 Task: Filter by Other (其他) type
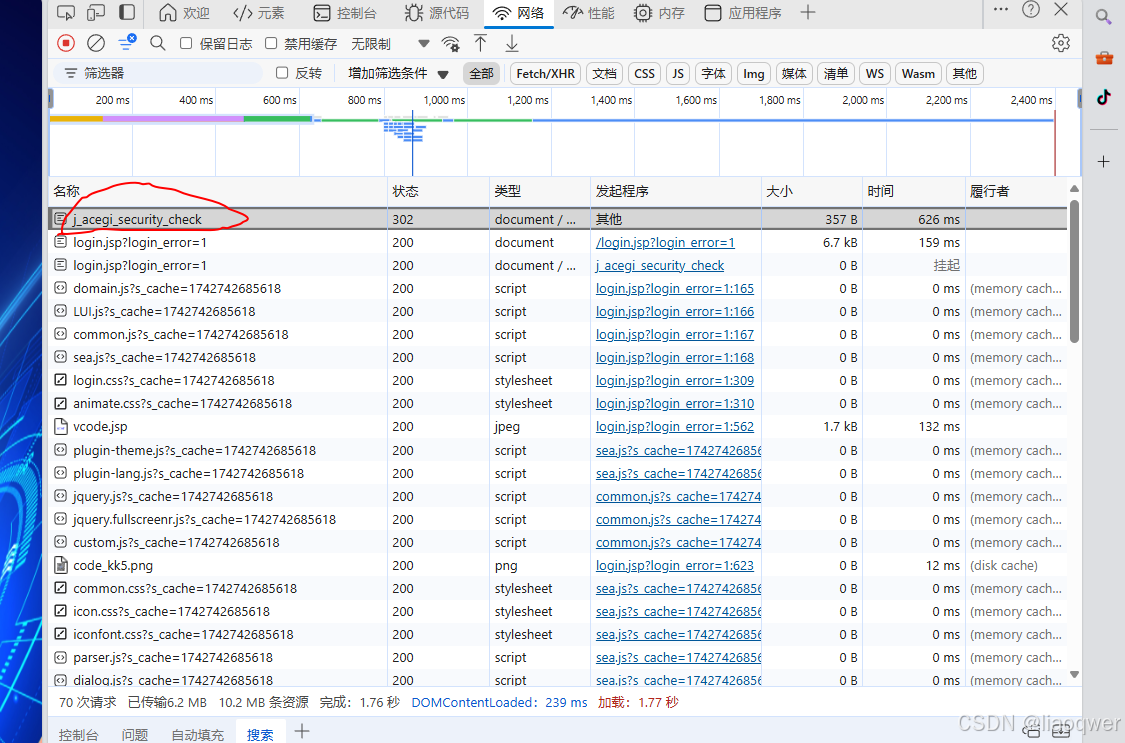tap(964, 73)
